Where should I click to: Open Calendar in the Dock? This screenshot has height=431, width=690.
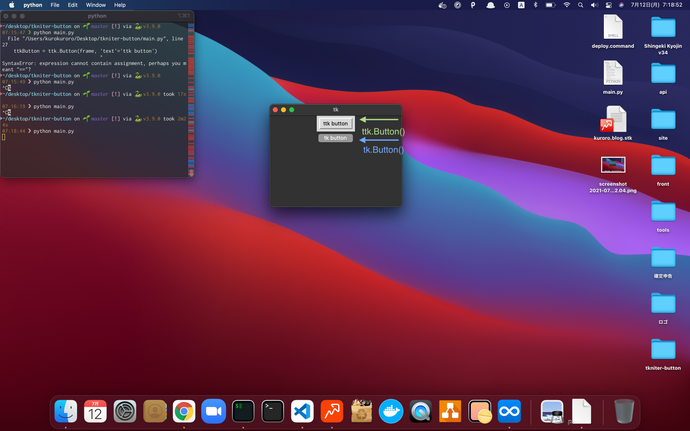point(95,411)
